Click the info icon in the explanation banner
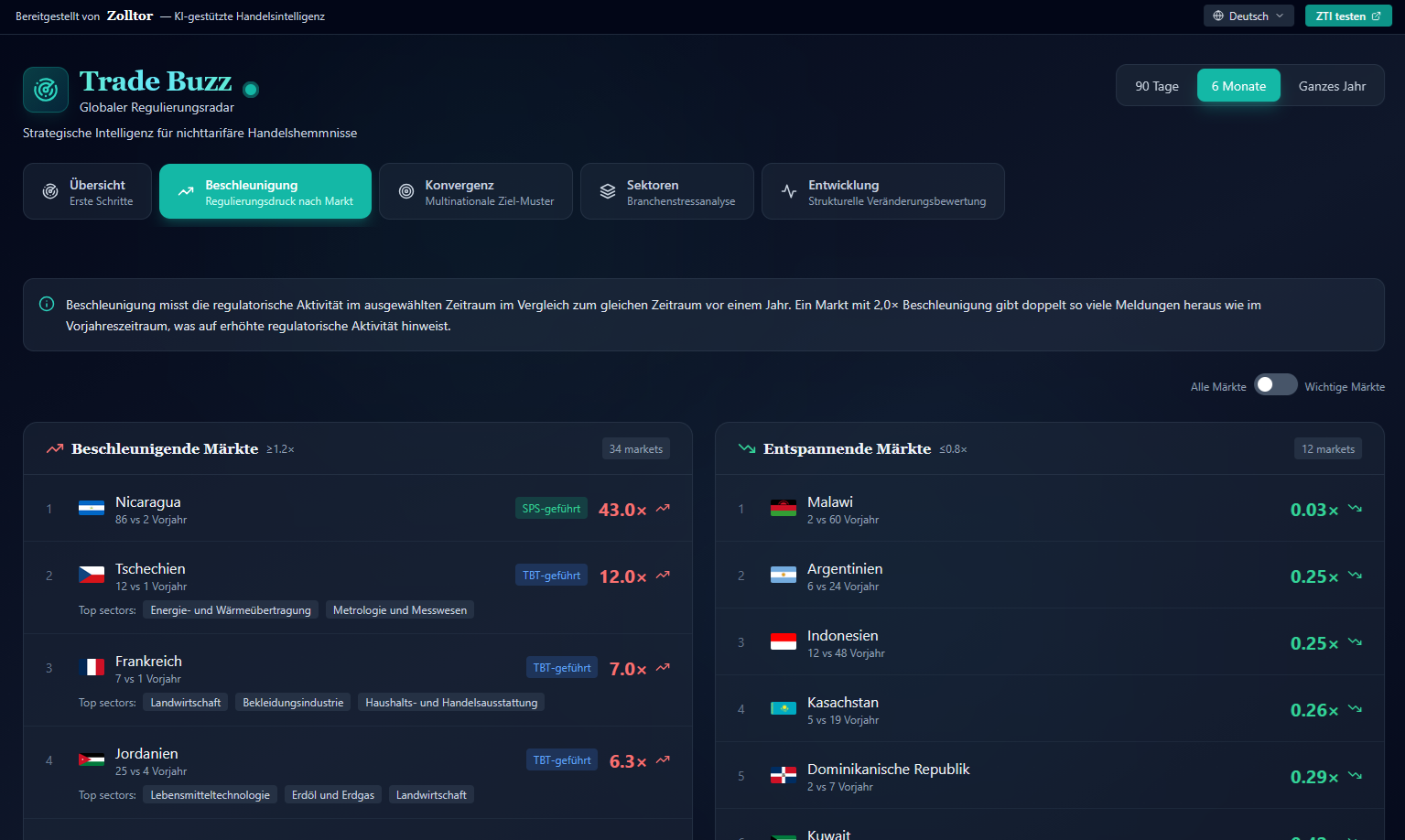Image resolution: width=1405 pixels, height=840 pixels. [46, 302]
